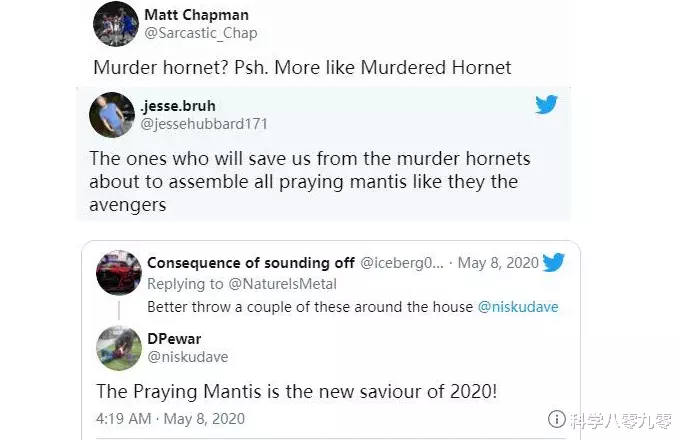Click the Twitter bird icon in jesse.bruh's tweet

[x=546, y=105]
